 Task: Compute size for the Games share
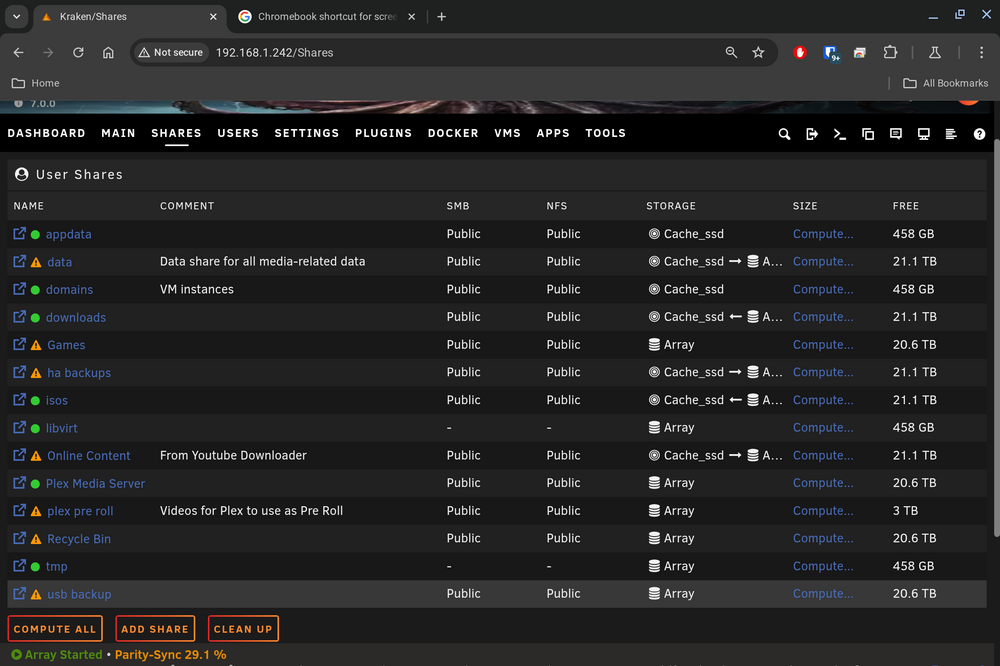(x=823, y=344)
